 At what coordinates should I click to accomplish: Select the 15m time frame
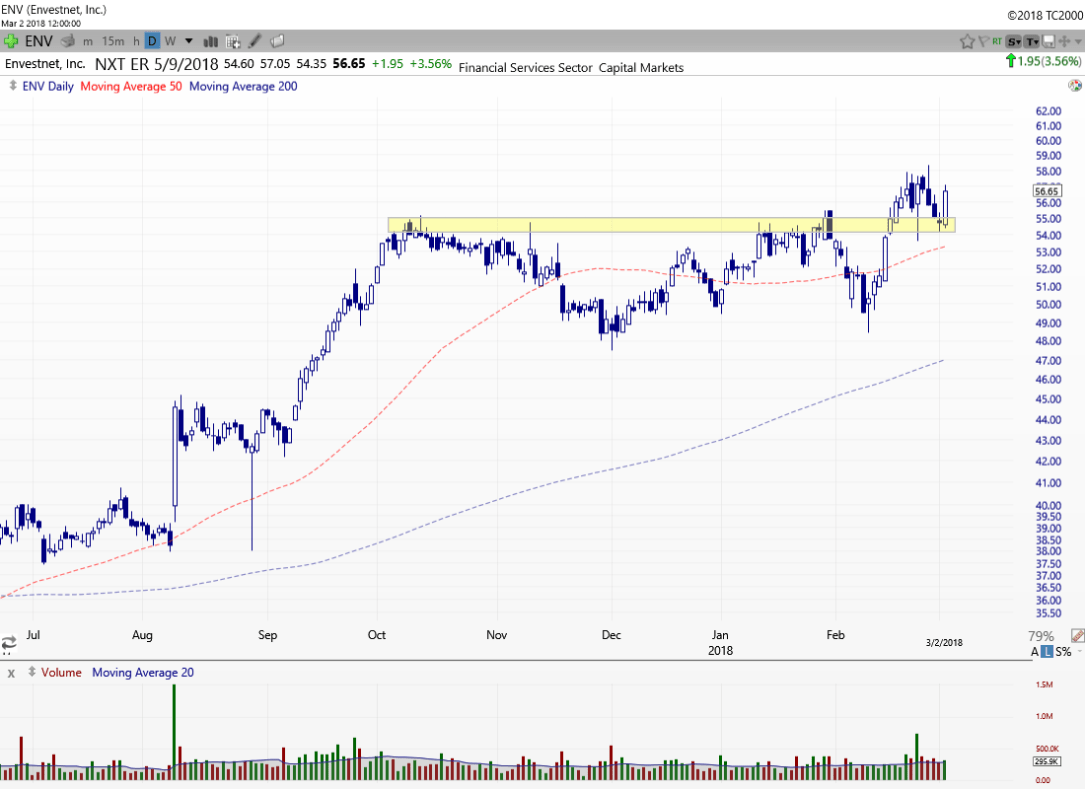(x=113, y=41)
